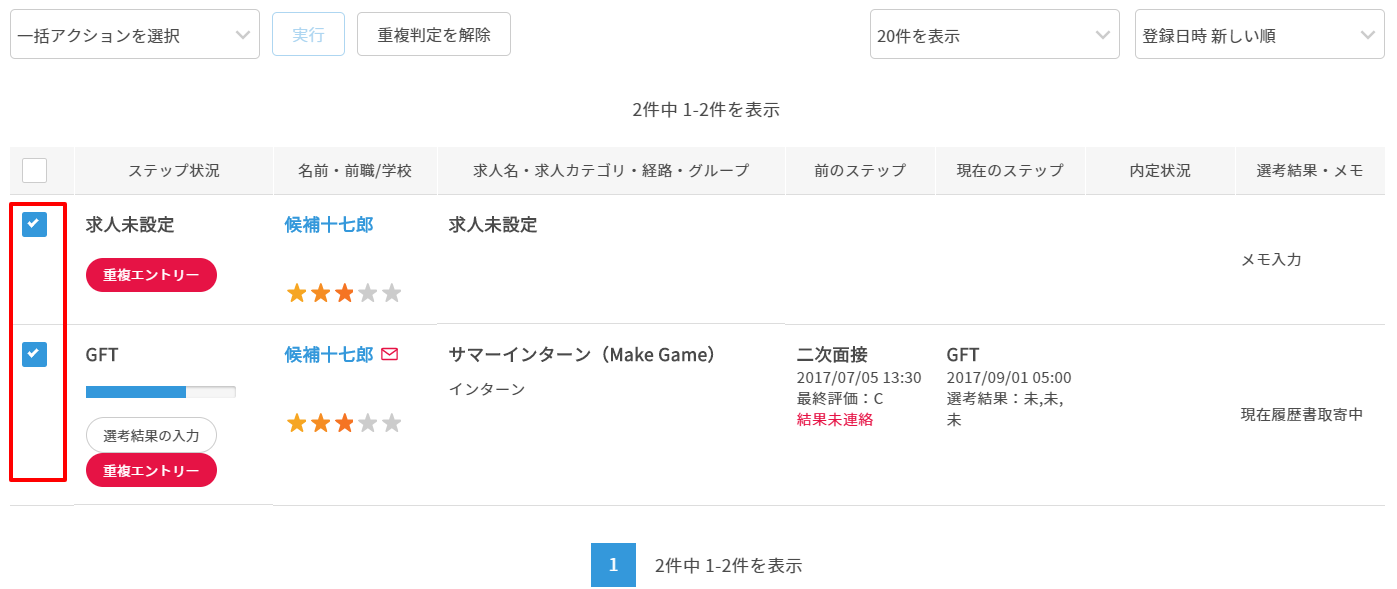Click the ステップ状況 column header

(x=174, y=170)
